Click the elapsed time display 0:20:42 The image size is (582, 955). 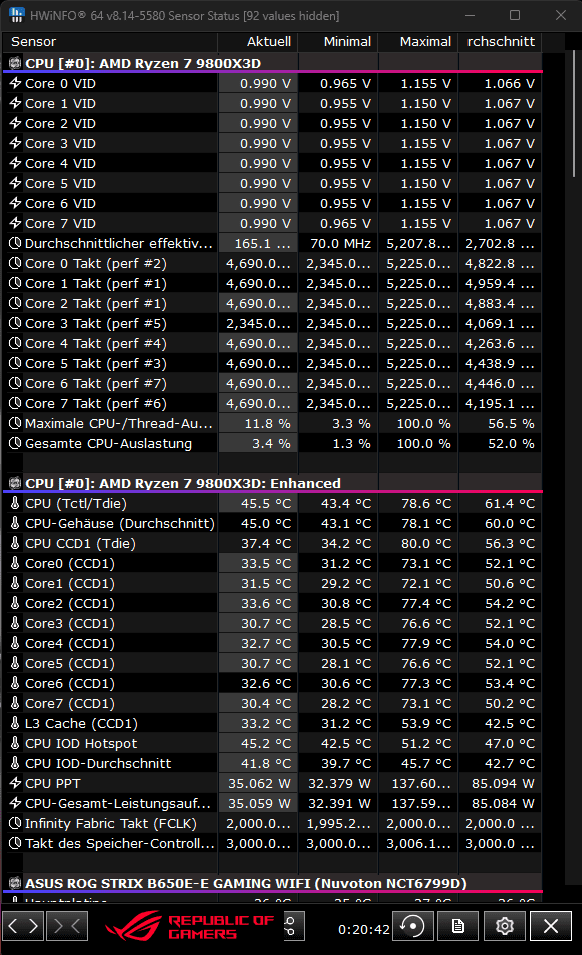(363, 929)
